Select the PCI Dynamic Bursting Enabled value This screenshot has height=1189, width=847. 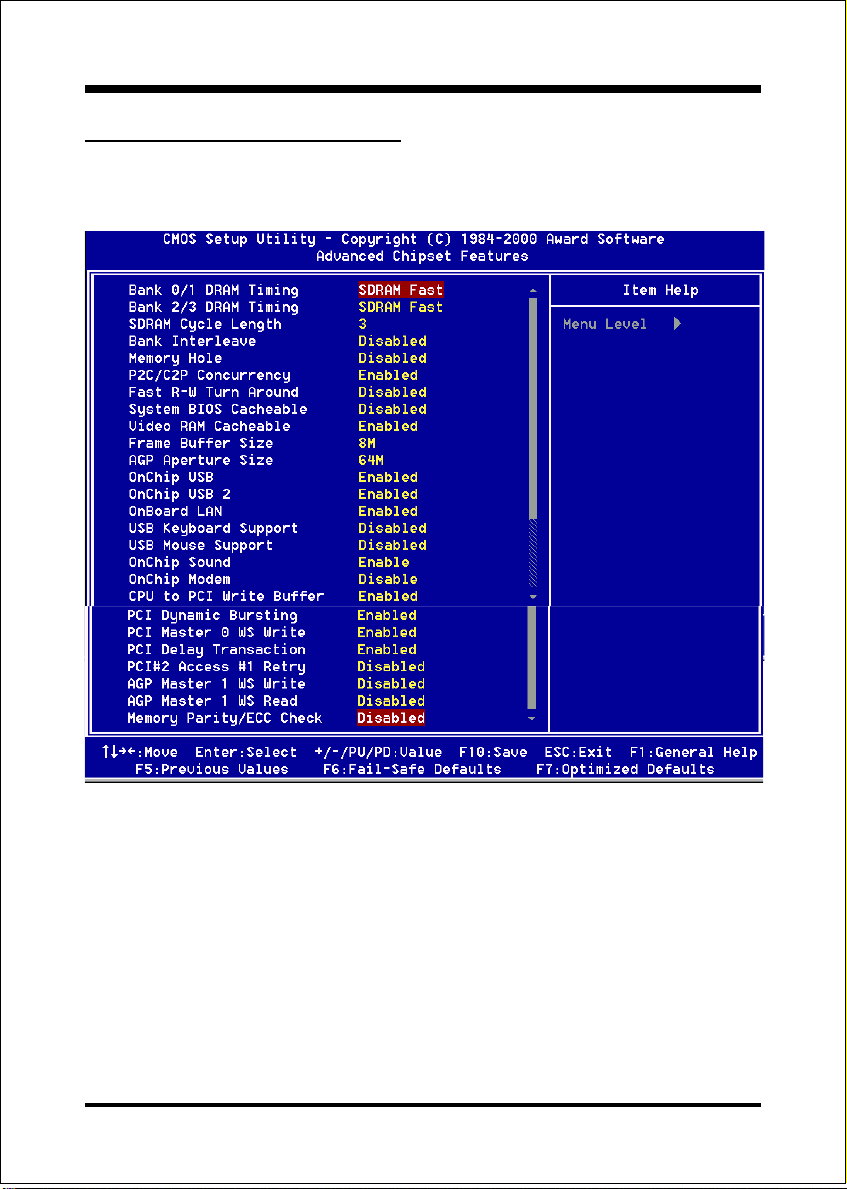click(387, 615)
